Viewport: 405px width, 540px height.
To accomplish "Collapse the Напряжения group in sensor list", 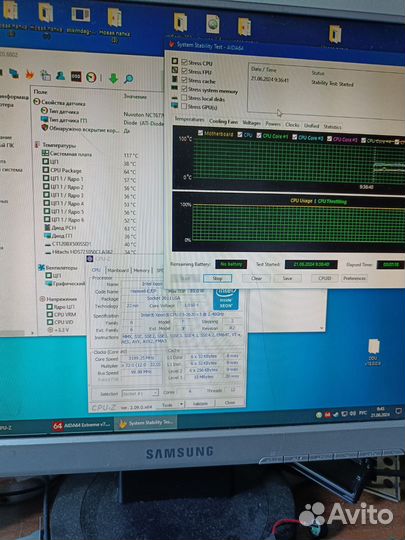I will 42,299.
